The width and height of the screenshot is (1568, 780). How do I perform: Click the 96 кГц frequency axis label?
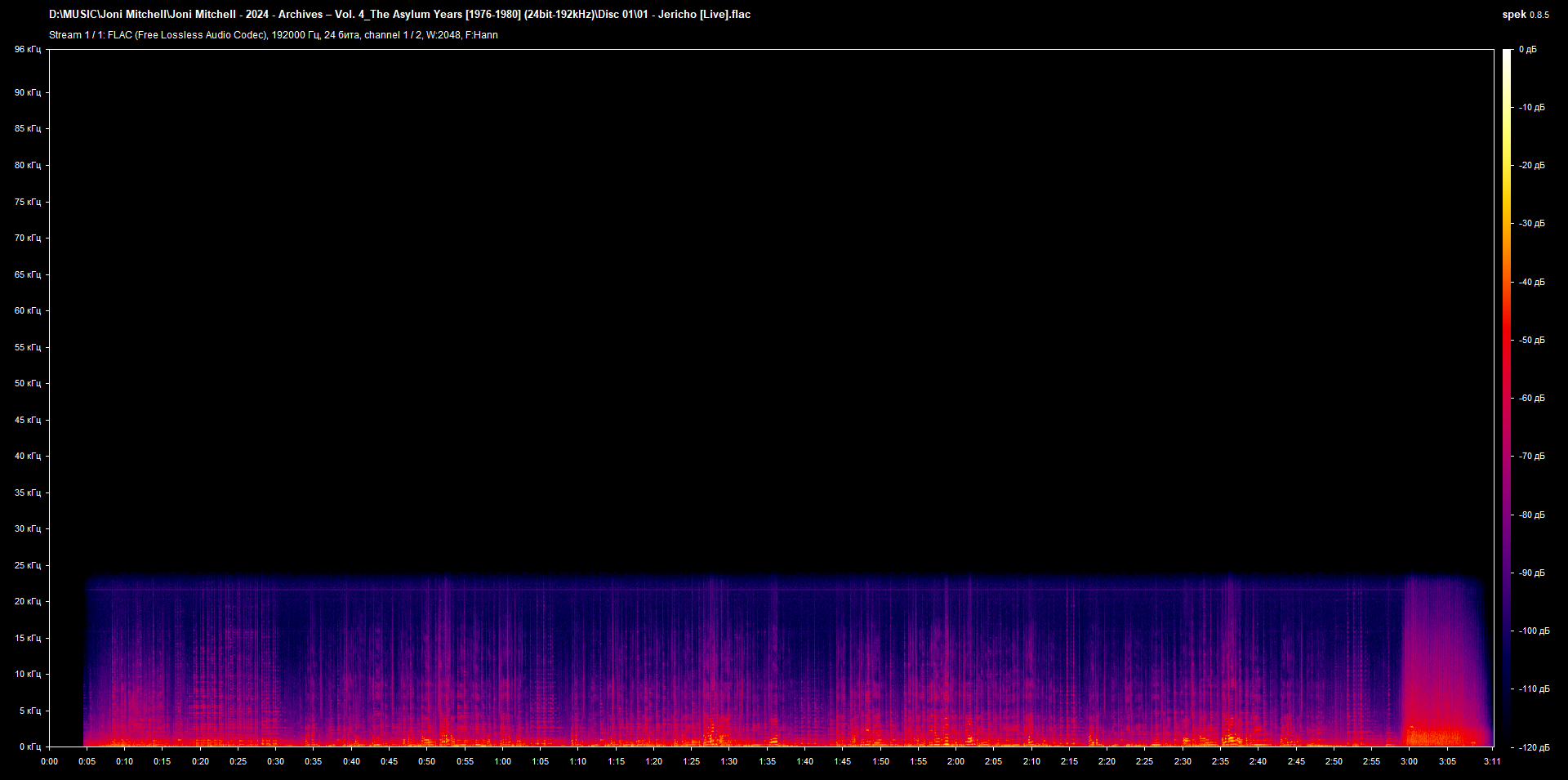[x=27, y=49]
